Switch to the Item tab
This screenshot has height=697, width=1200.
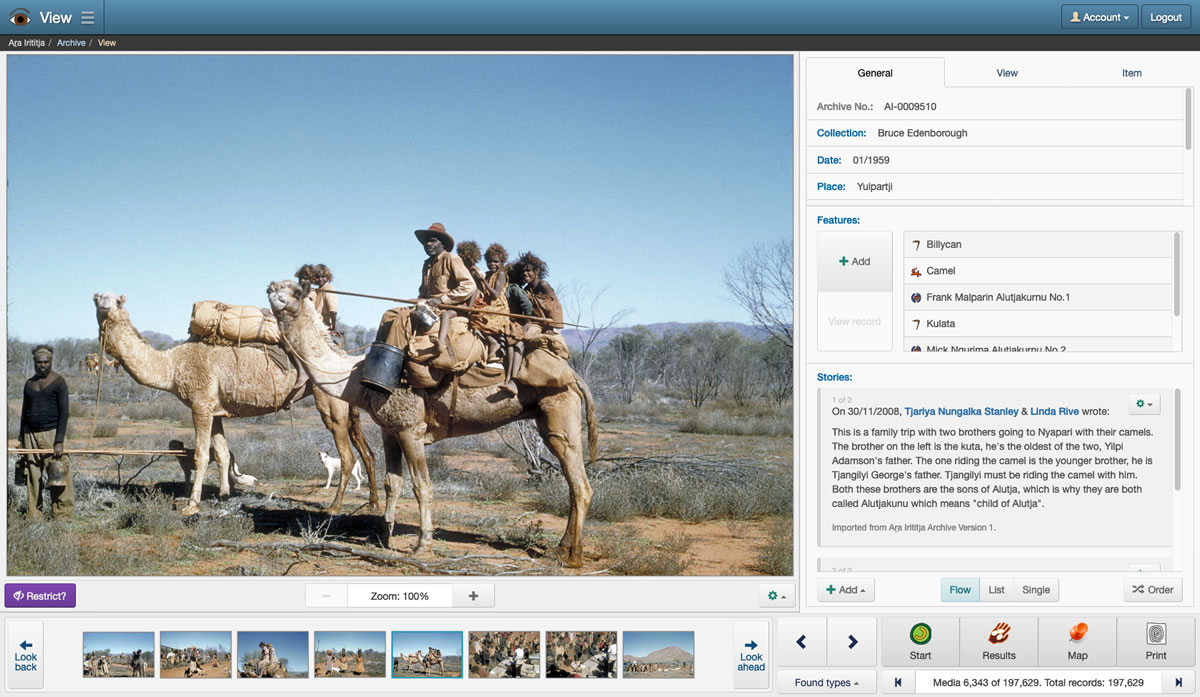point(1132,73)
